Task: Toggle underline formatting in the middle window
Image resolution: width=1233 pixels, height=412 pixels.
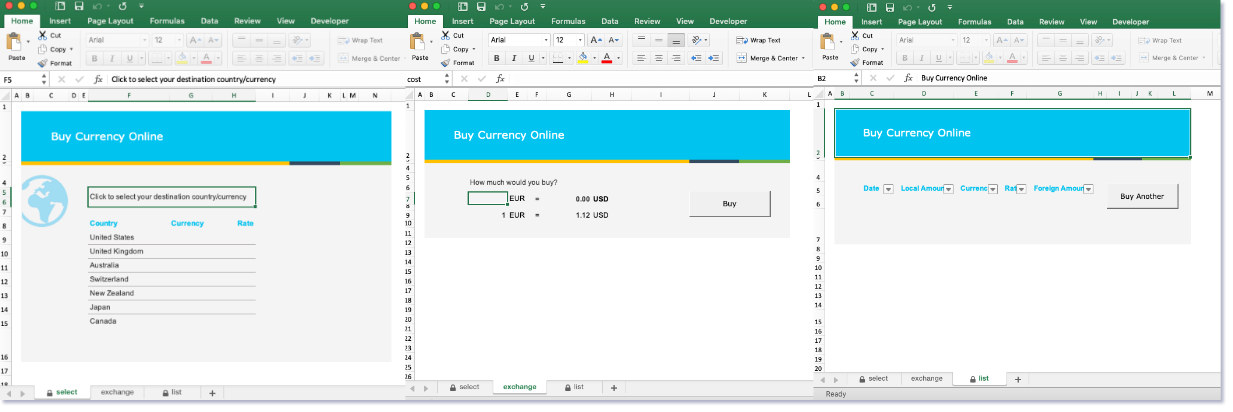Action: pyautogui.click(x=532, y=58)
